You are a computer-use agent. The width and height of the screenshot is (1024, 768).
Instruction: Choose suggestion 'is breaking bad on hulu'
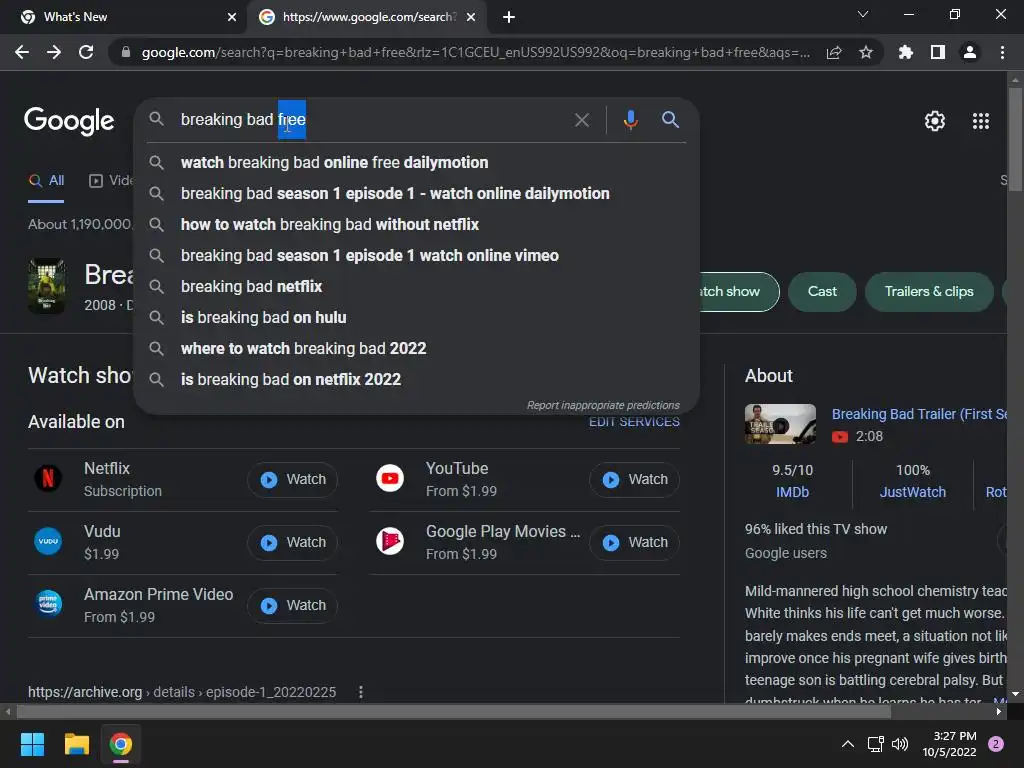click(x=416, y=317)
